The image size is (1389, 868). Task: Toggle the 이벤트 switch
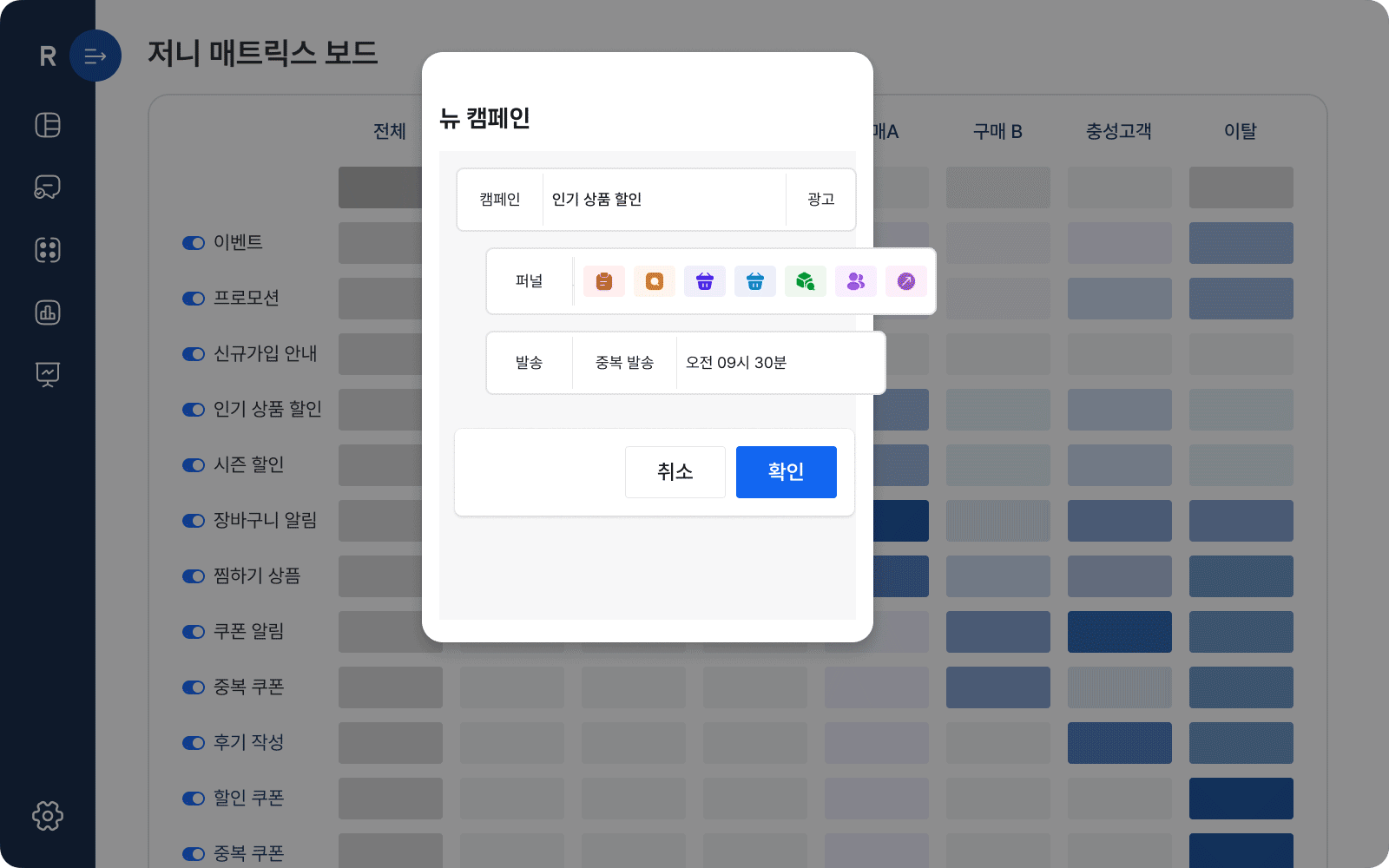[x=193, y=243]
